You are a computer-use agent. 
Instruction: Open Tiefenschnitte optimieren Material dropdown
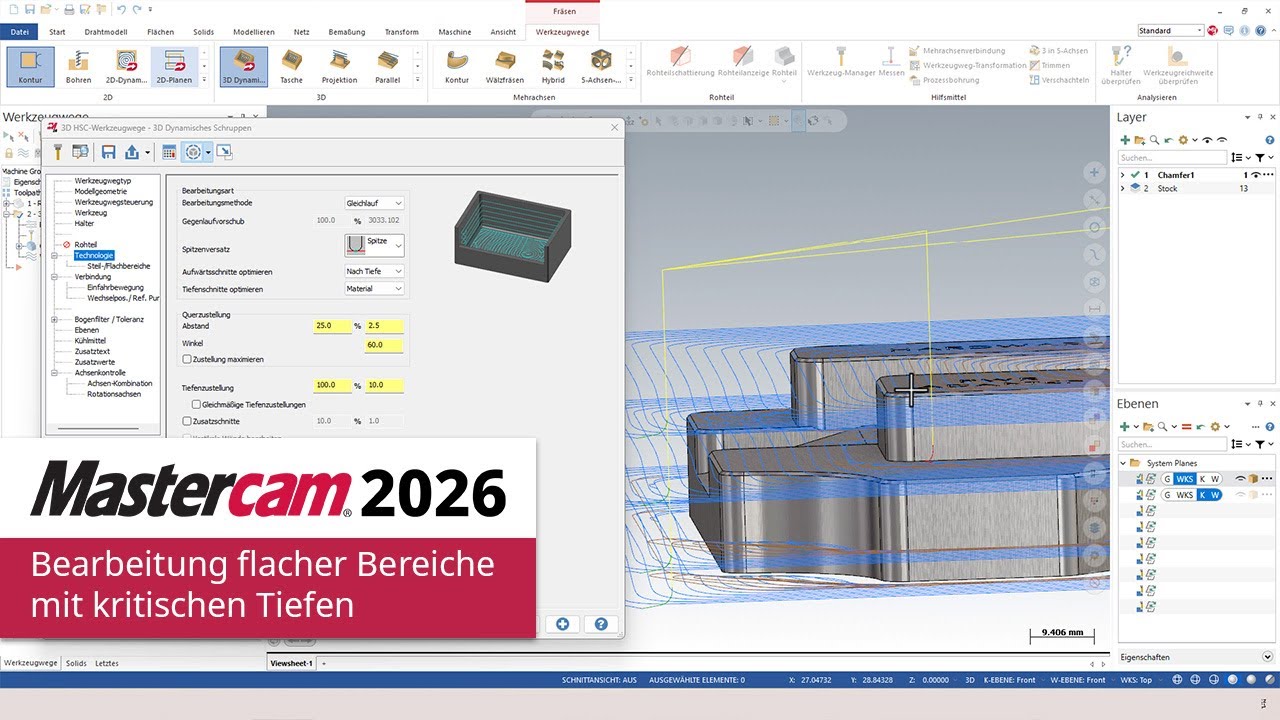(374, 289)
